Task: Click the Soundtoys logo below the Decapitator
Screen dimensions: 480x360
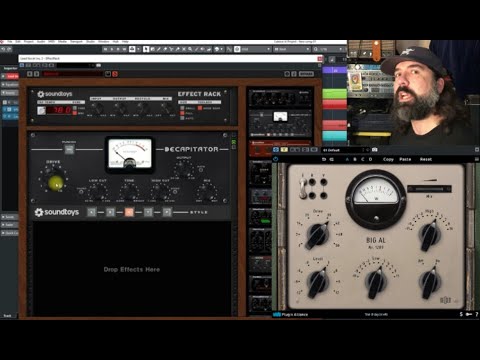Action: pyautogui.click(x=57, y=212)
